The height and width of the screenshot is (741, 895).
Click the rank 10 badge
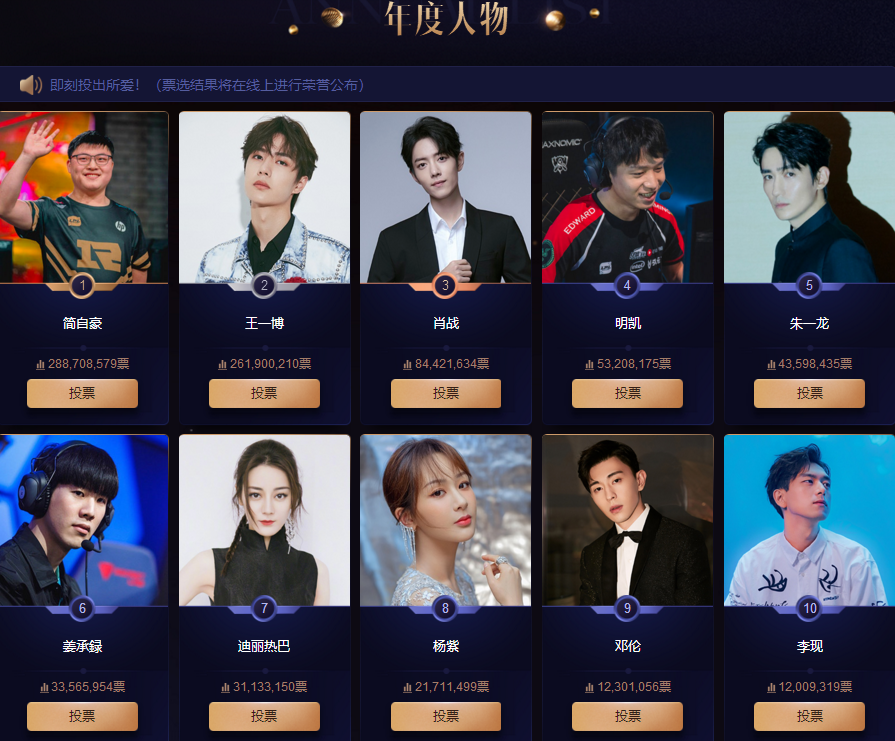click(x=809, y=609)
